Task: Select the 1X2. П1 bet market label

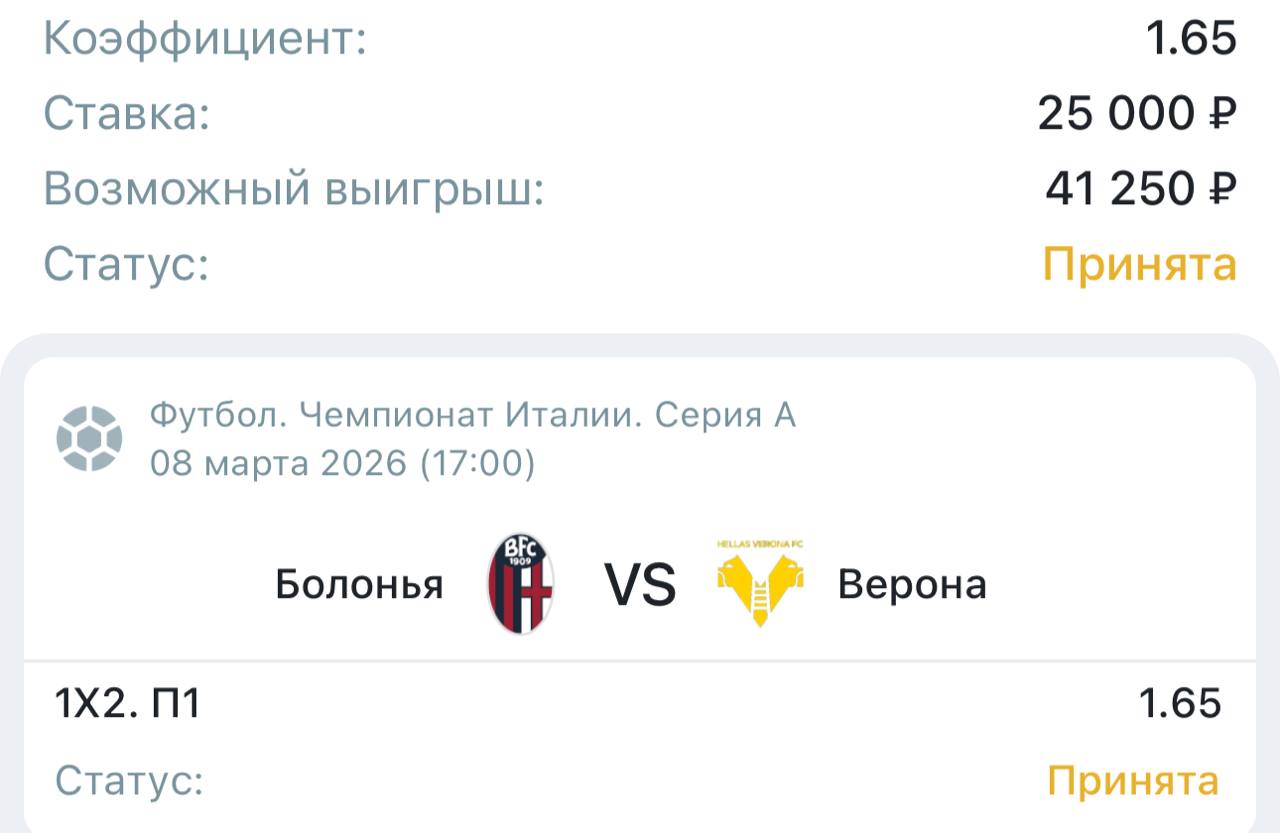Action: 128,704
